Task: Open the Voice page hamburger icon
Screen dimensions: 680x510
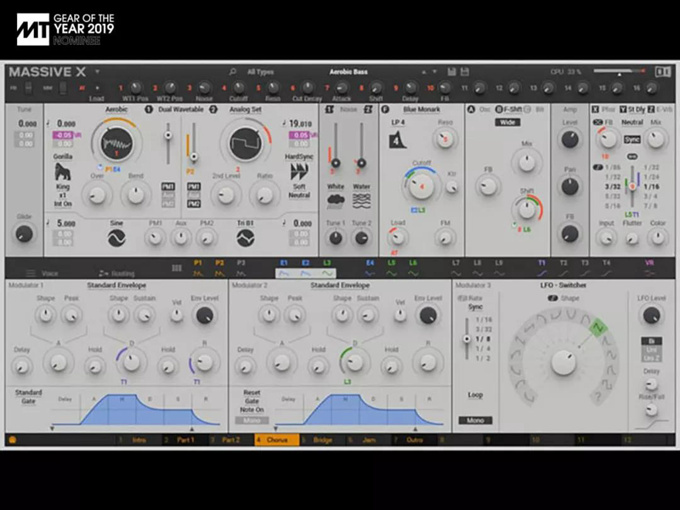Action: pyautogui.click(x=30, y=273)
